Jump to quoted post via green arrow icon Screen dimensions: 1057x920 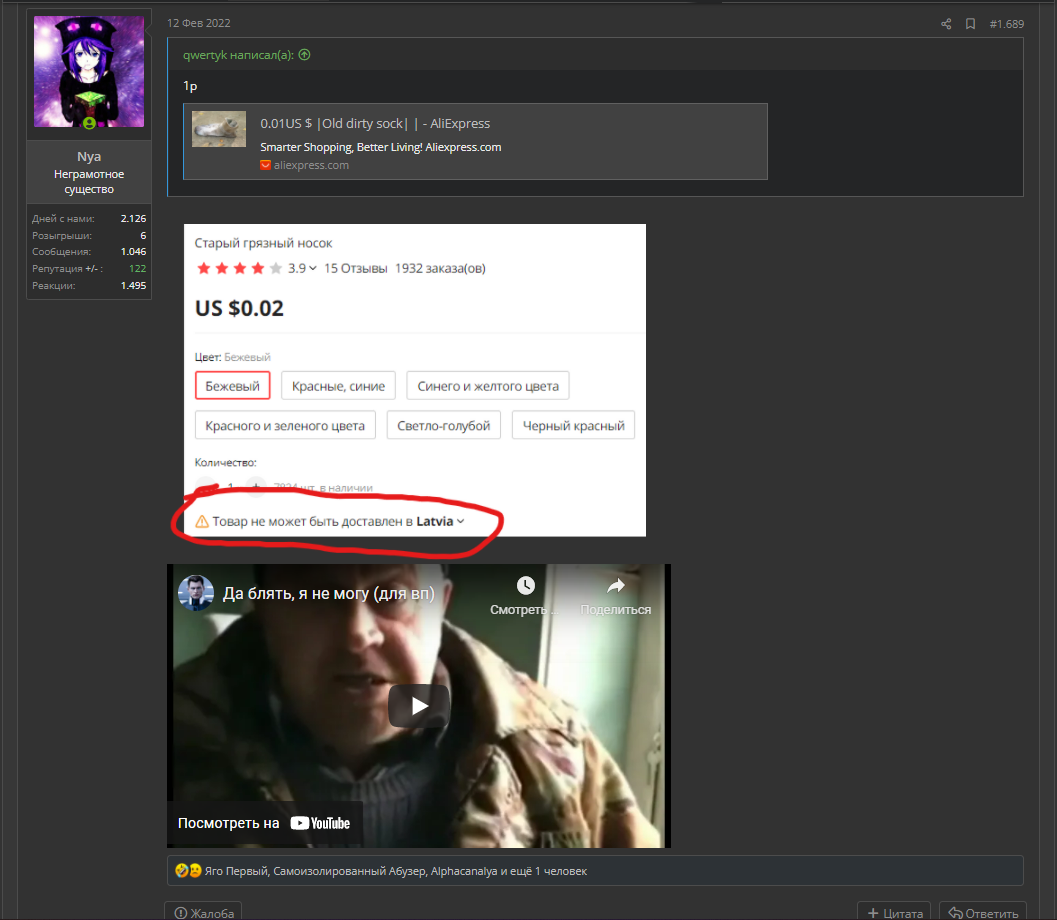pyautogui.click(x=305, y=55)
